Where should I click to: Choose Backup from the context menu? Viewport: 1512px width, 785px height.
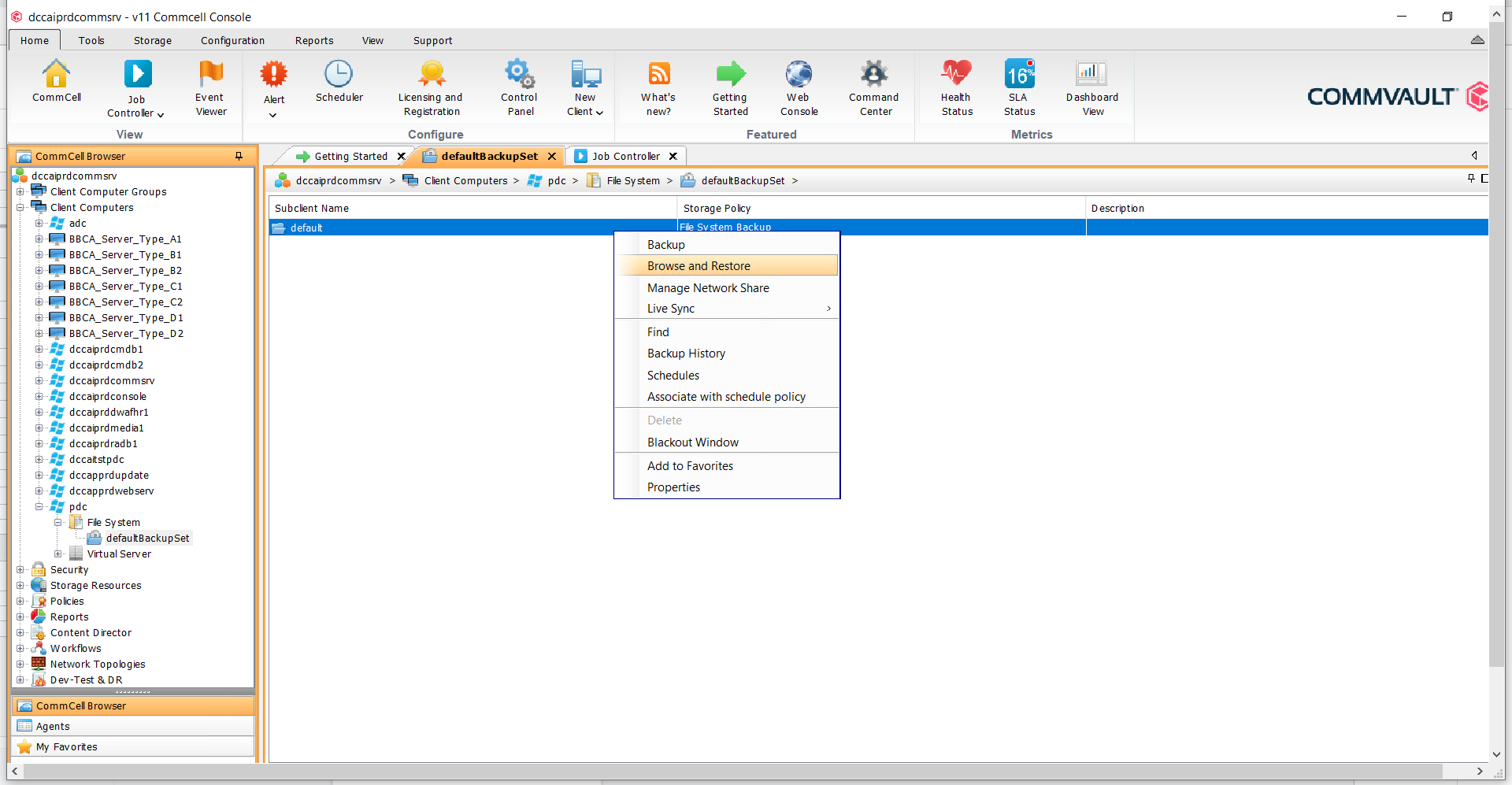tap(727, 245)
